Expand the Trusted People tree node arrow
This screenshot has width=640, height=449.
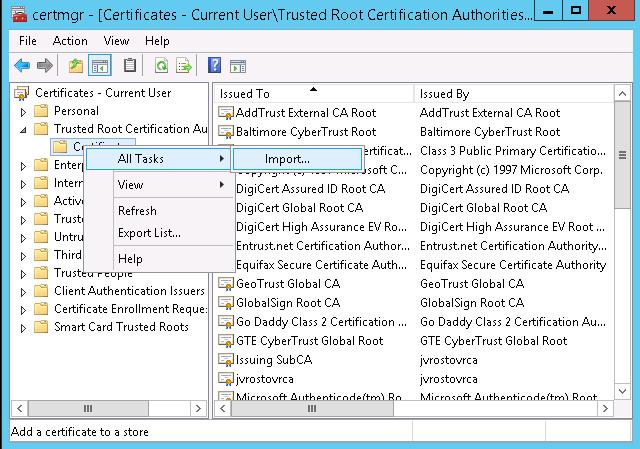pyautogui.click(x=23, y=273)
